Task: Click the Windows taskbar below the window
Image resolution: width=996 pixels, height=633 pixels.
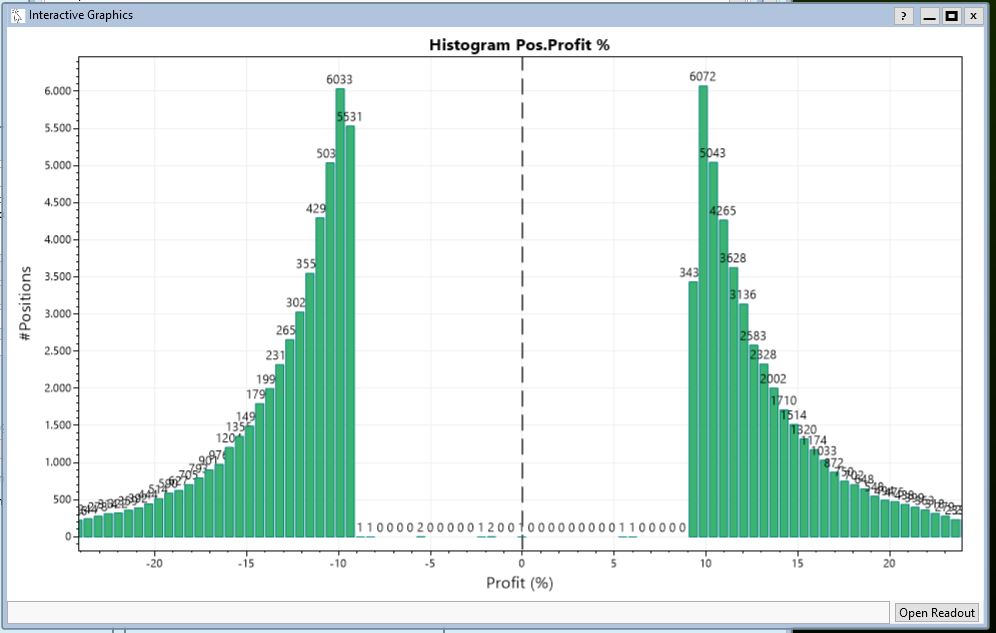Action: tap(500, 629)
